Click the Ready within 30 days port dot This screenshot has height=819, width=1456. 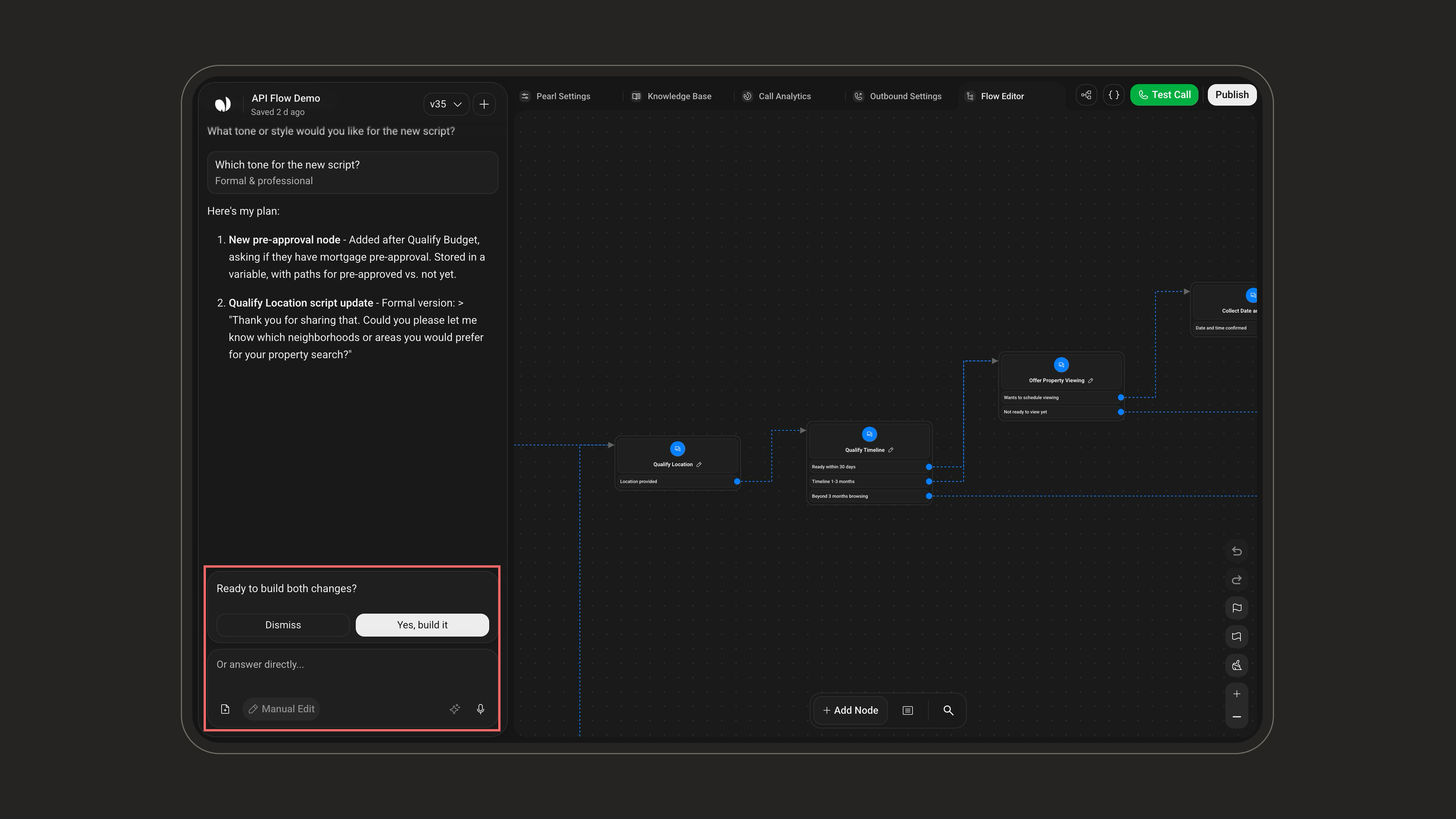(x=929, y=467)
